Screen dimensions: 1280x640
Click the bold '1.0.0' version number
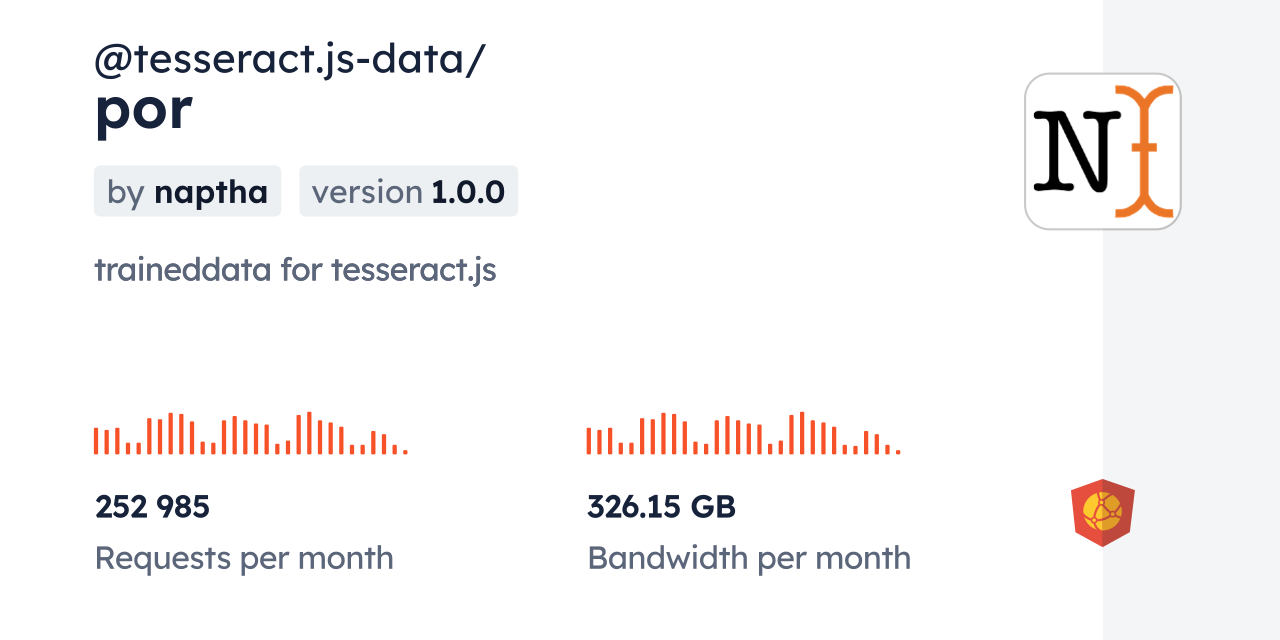click(468, 191)
